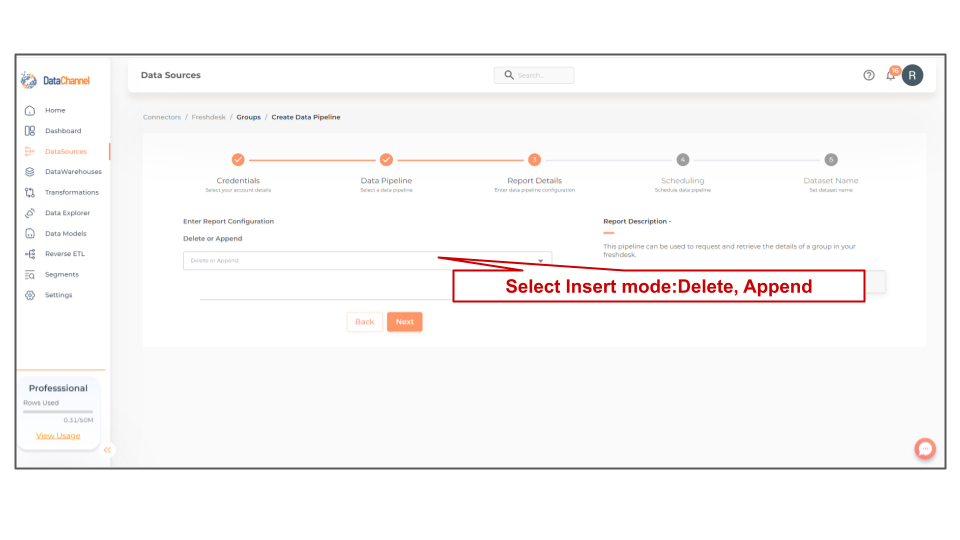Viewport: 960px width, 540px height.
Task: Open the Segments icon
Action: coord(29,274)
